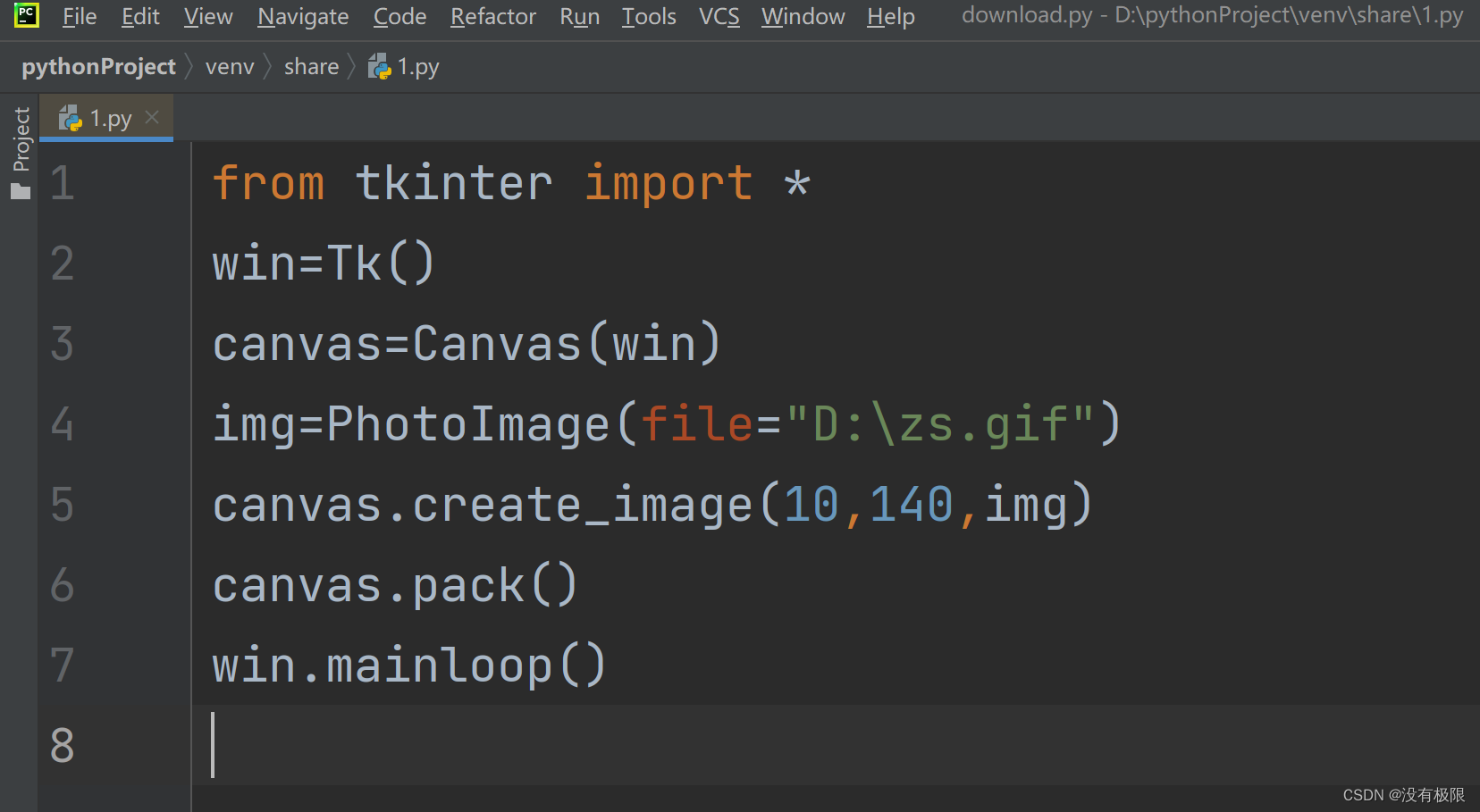Click 'canvas=Canvas(win)' on line 3
1480x812 pixels.
coord(467,344)
